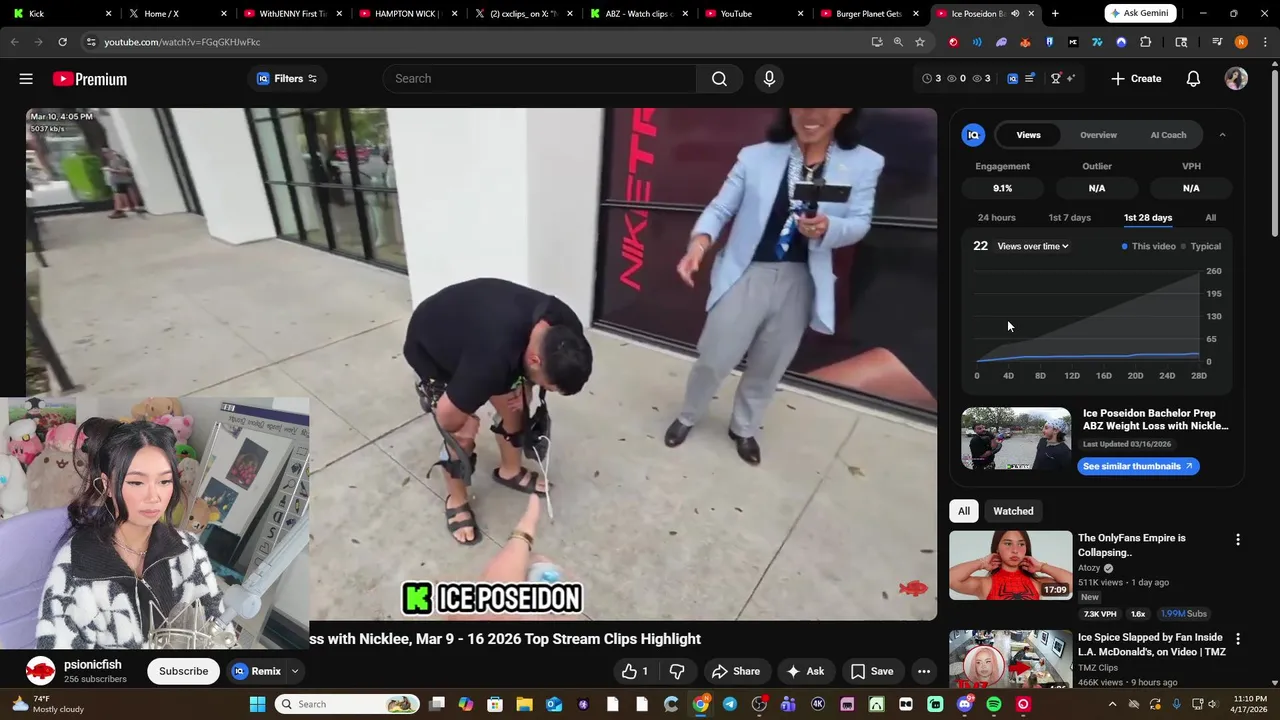Select the 1st 28 days range
The height and width of the screenshot is (720, 1280).
click(x=1148, y=217)
